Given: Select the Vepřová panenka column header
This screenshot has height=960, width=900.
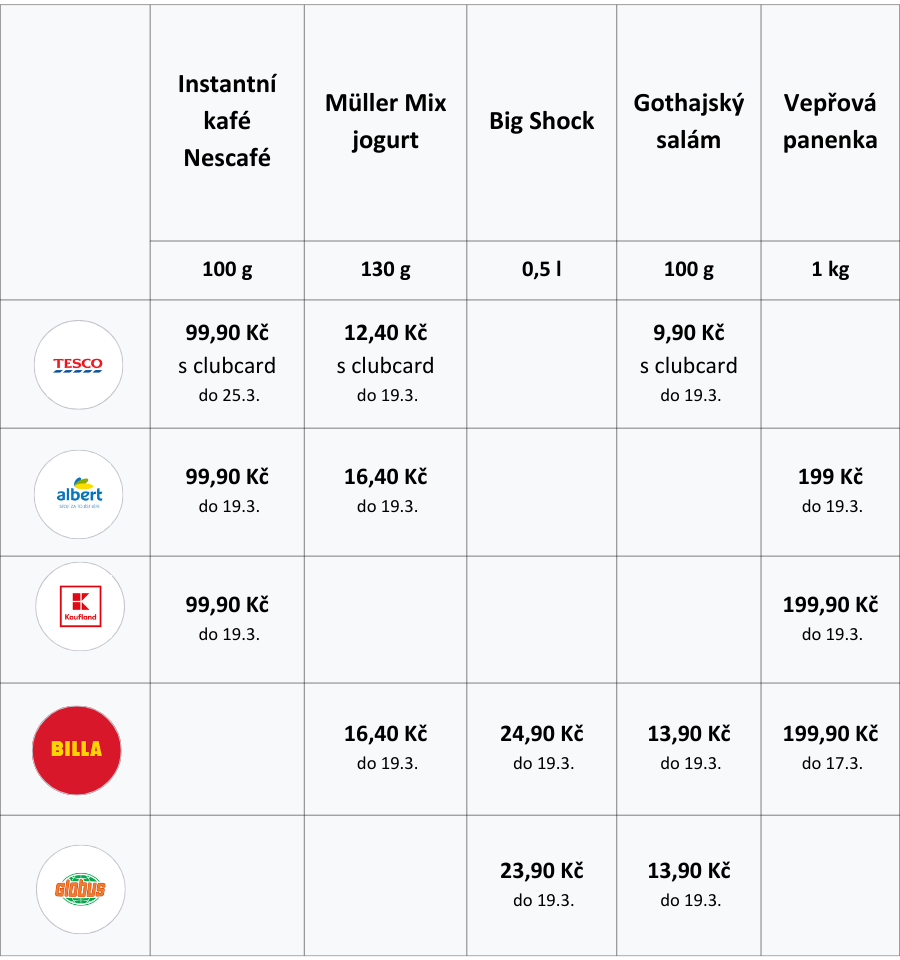Looking at the screenshot, I should click(830, 121).
